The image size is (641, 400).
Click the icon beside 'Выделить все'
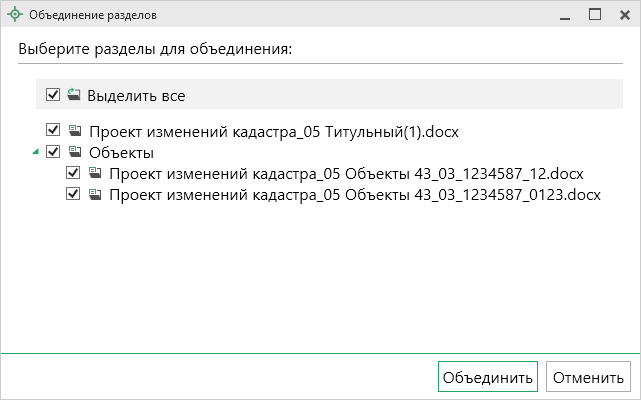tap(73, 95)
